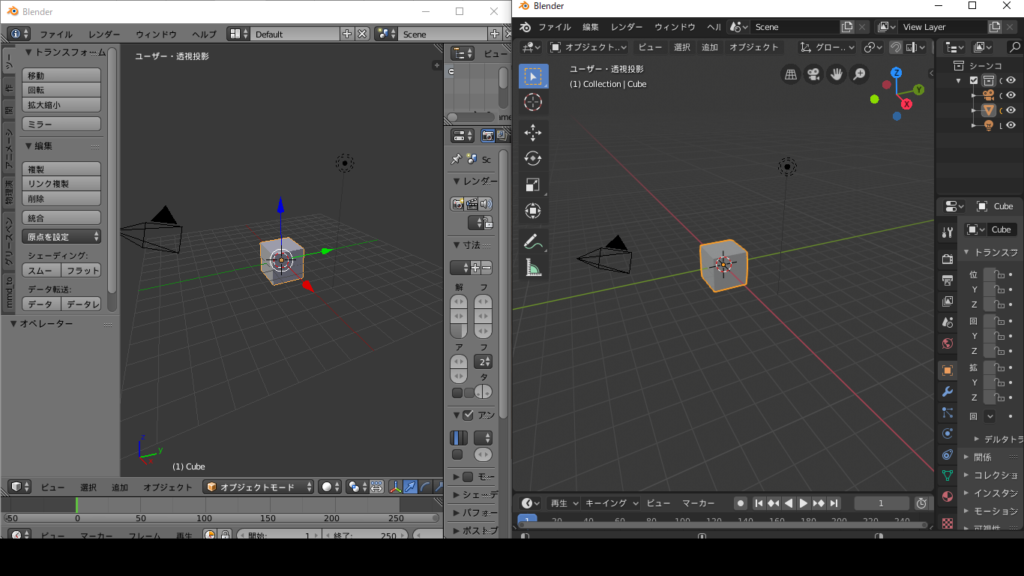The height and width of the screenshot is (576, 1024).
Task: Toggle camera view in viewport gizmo
Action: (x=813, y=75)
